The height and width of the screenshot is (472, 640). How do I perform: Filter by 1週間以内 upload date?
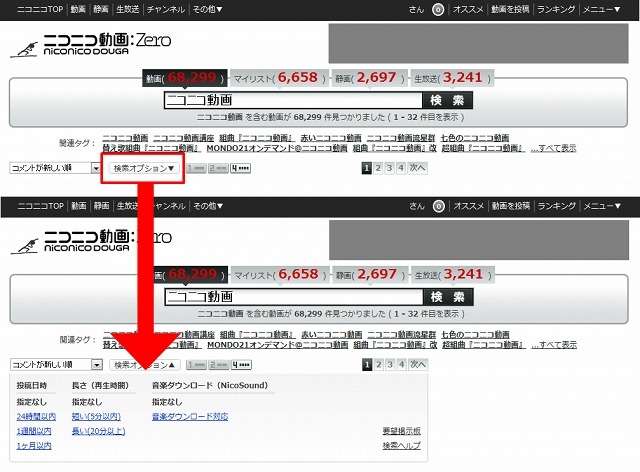point(34,431)
